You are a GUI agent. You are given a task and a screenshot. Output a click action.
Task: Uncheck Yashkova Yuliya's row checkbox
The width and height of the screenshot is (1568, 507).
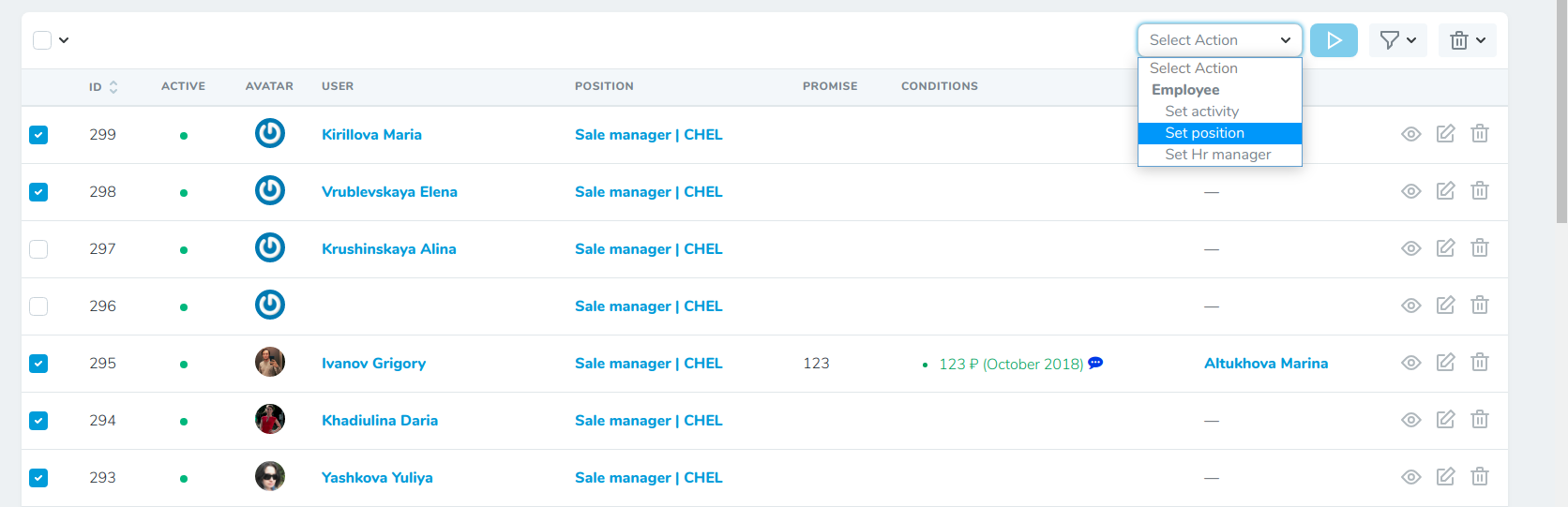point(38,478)
